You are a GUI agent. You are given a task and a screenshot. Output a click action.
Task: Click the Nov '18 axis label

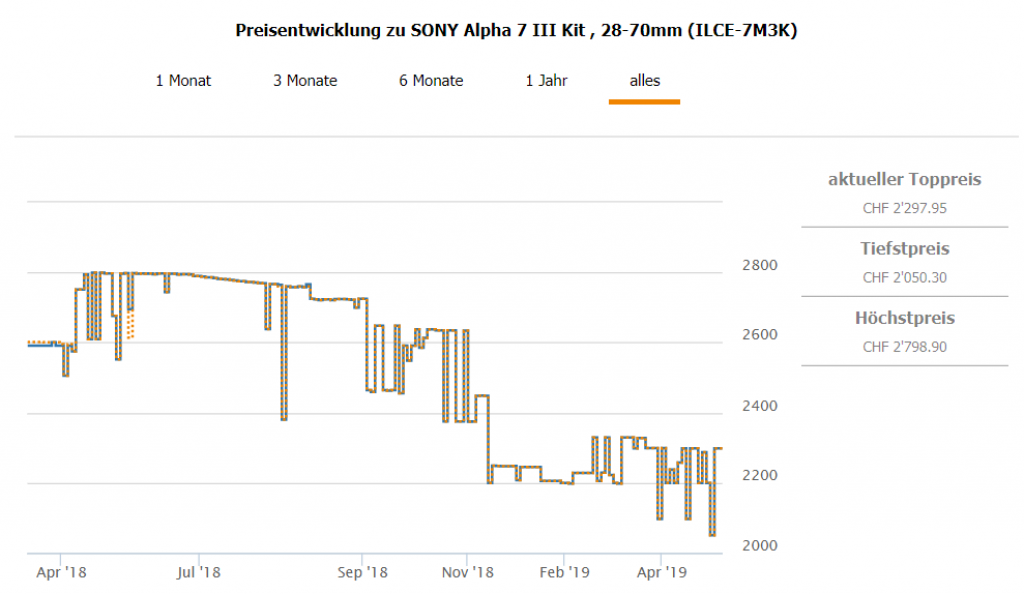(468, 573)
